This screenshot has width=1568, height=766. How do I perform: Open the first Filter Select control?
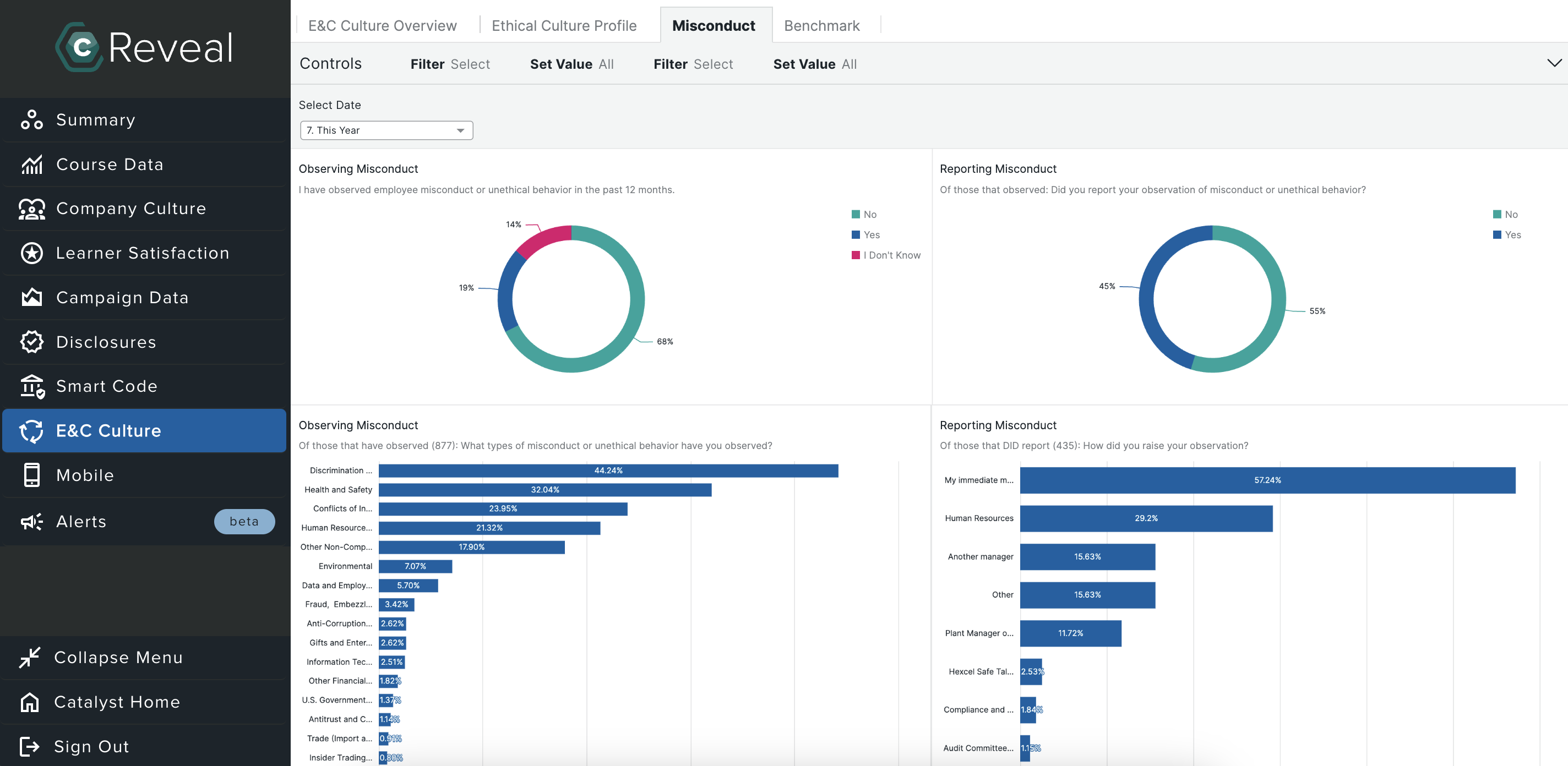[x=450, y=64]
